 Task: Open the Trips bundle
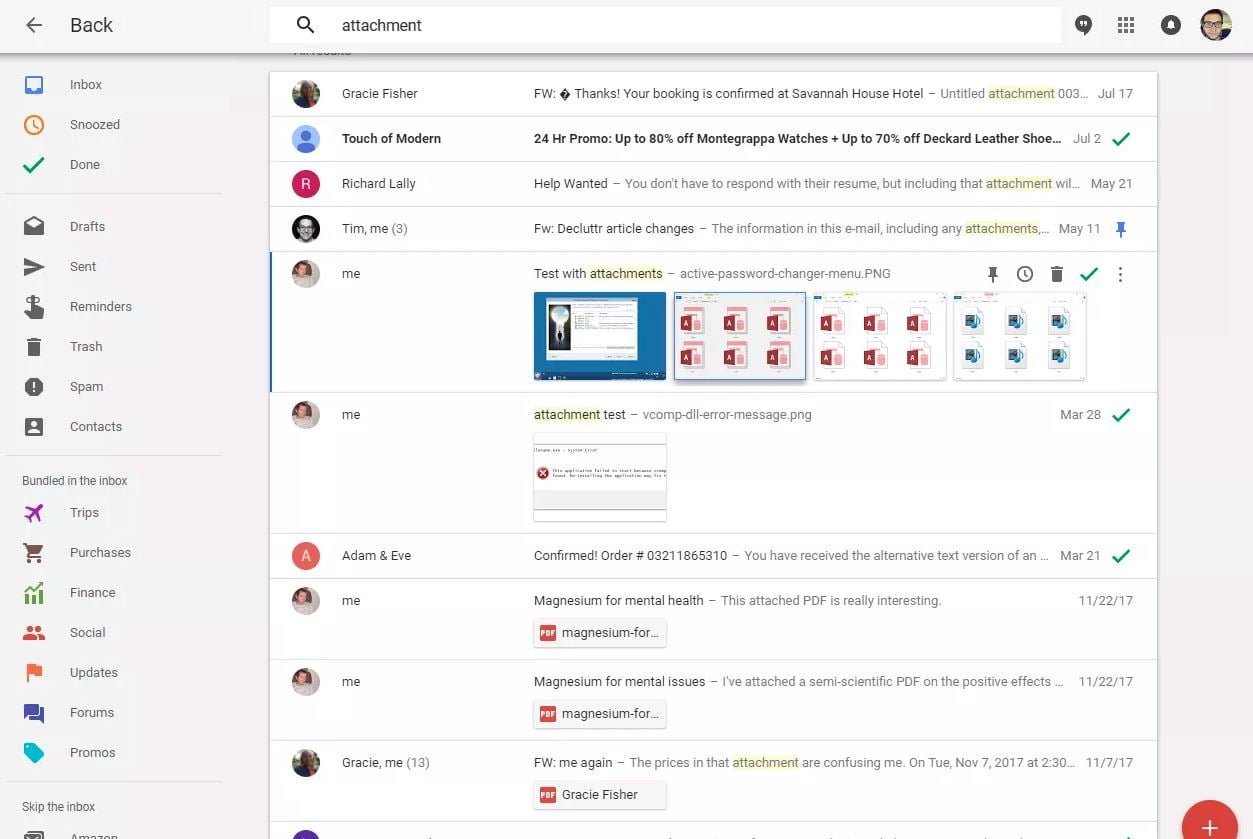click(84, 513)
